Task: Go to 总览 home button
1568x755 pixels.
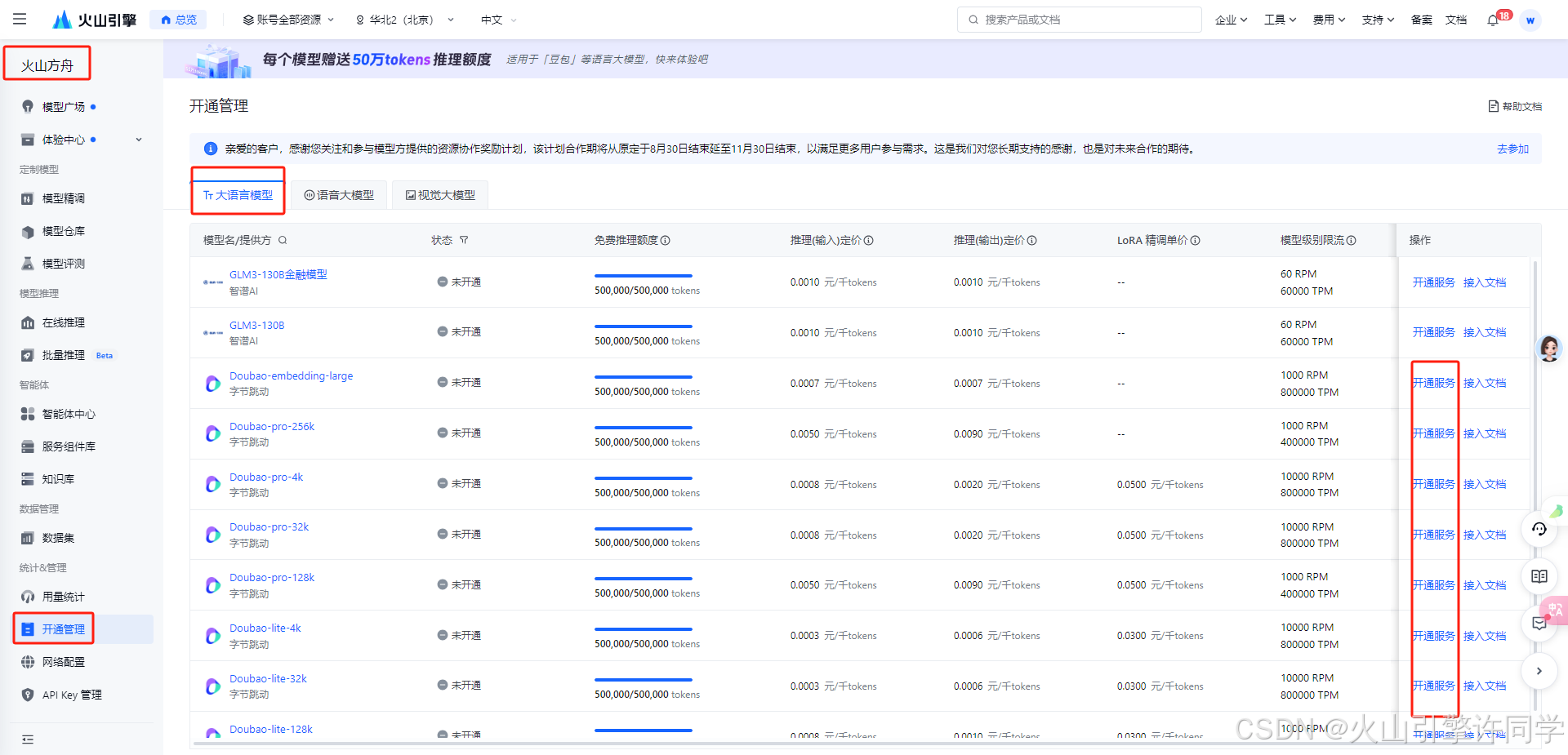Action: (178, 20)
